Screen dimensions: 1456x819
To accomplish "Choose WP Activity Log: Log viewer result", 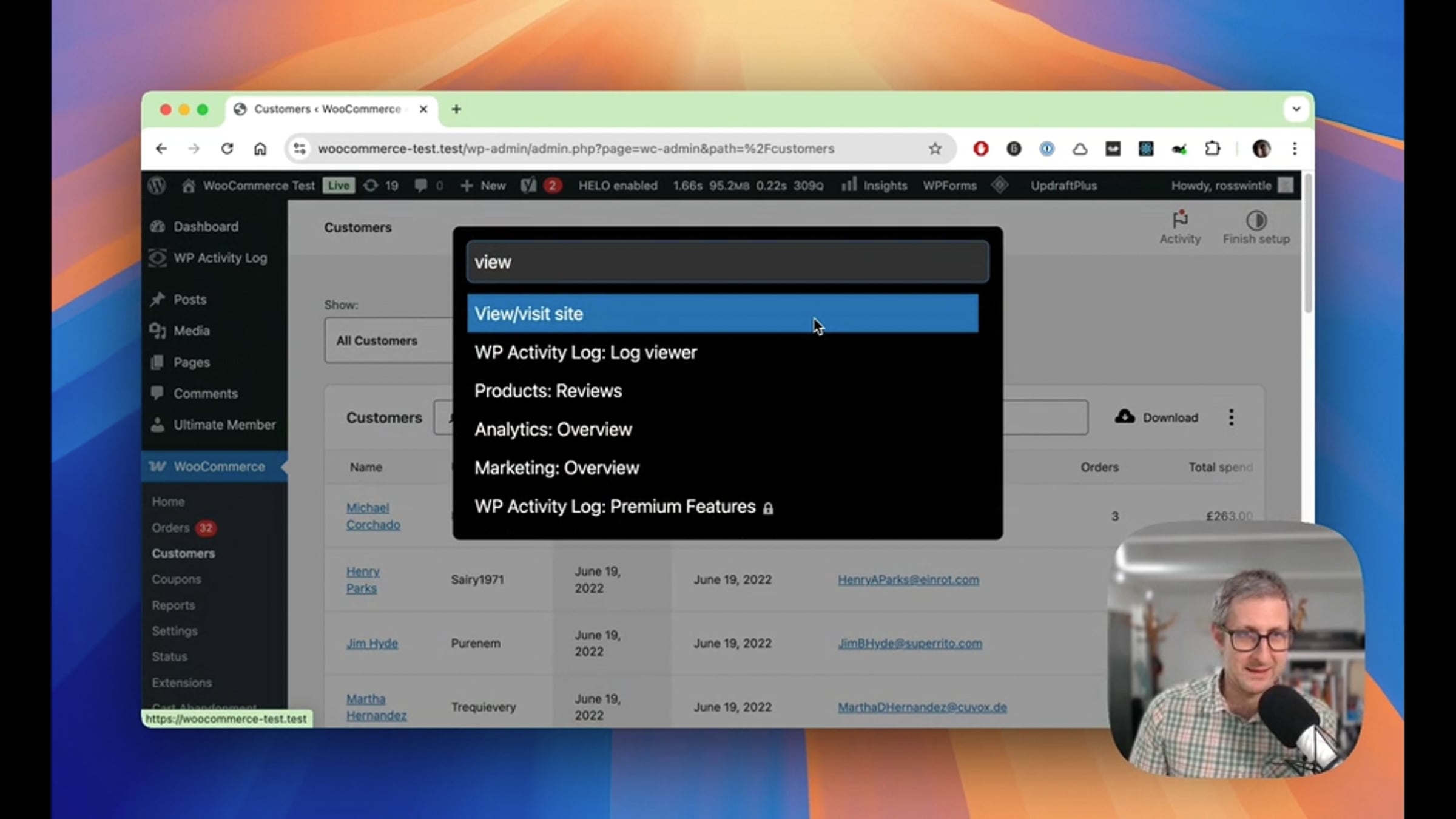I will pyautogui.click(x=723, y=352).
